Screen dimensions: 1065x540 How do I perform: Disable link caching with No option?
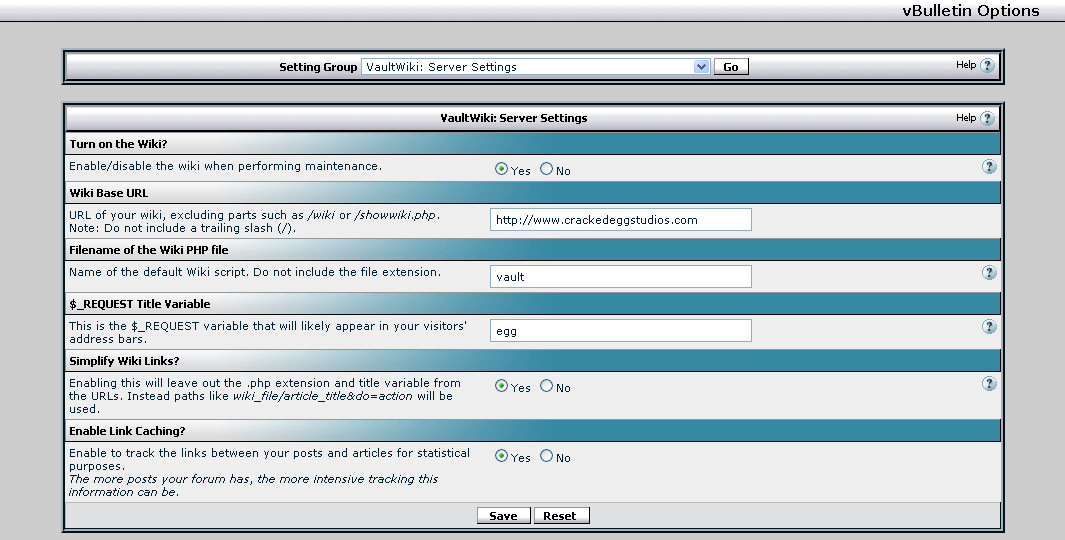(x=546, y=456)
